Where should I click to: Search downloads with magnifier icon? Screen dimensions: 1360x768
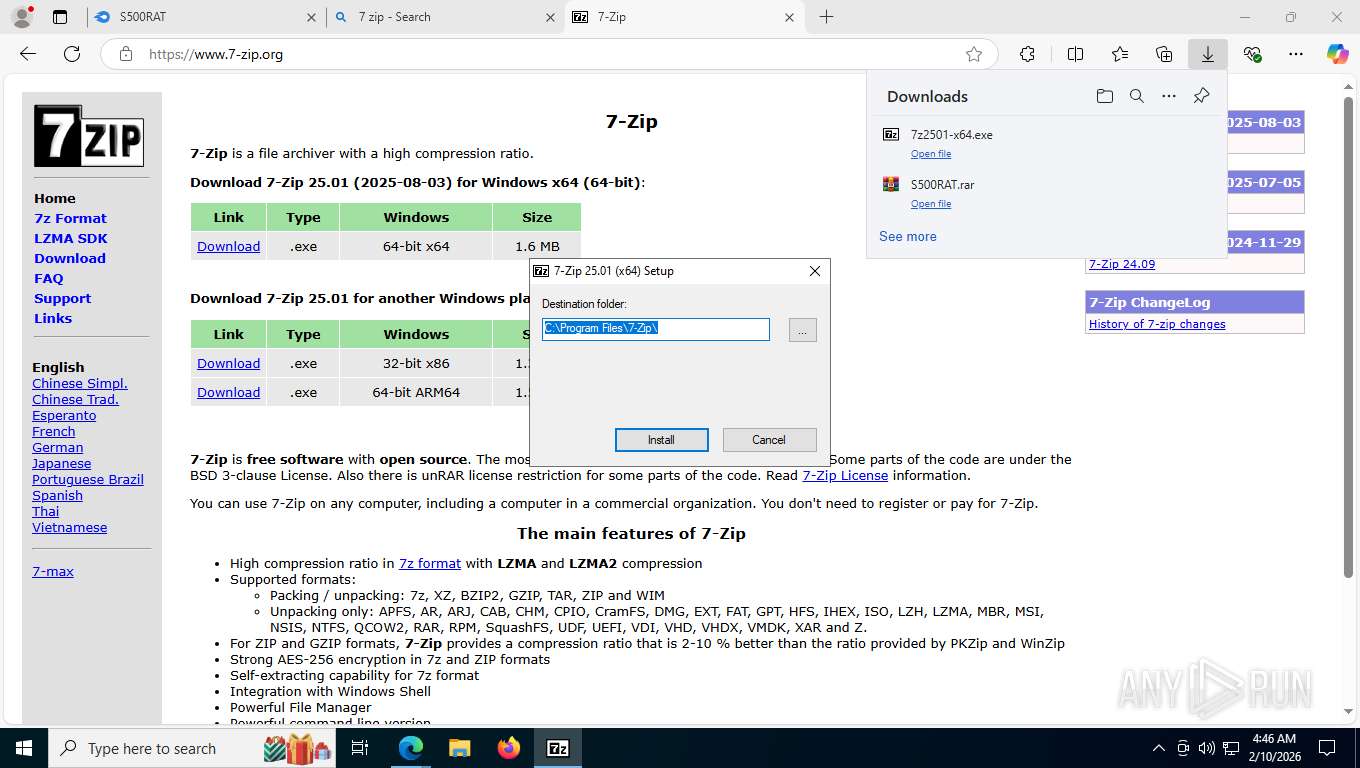(x=1136, y=96)
